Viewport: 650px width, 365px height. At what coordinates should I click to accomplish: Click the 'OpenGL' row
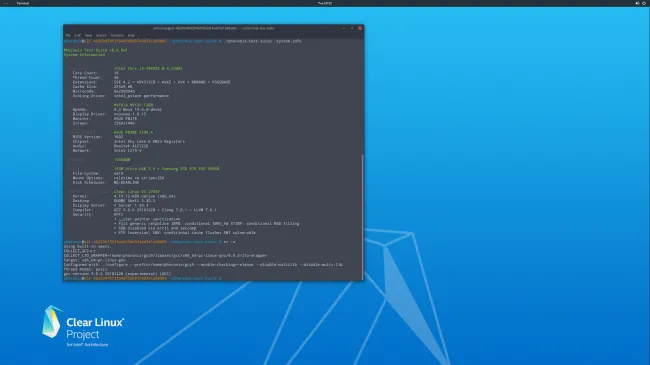(x=117, y=110)
